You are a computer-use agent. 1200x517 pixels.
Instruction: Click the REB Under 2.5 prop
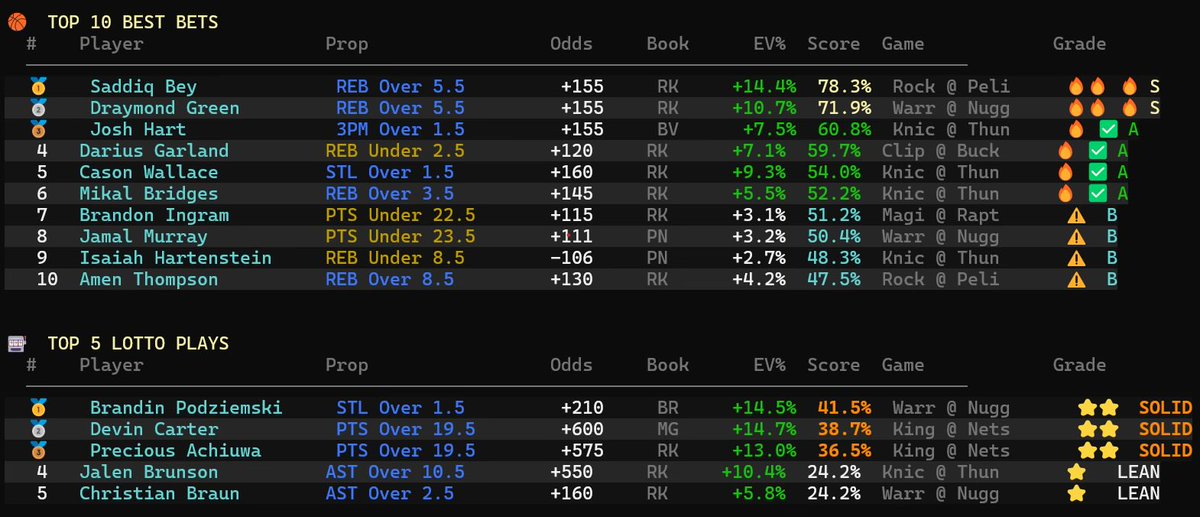tap(395, 151)
